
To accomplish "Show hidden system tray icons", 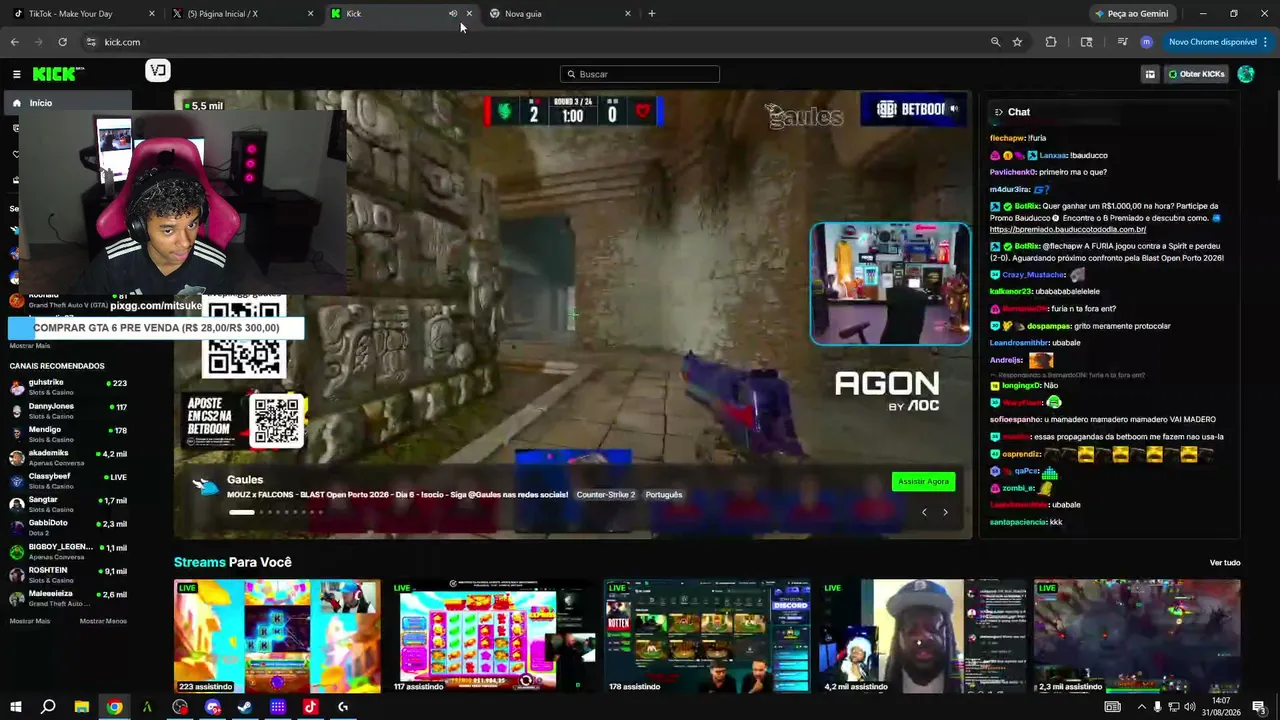I will 1141,707.
